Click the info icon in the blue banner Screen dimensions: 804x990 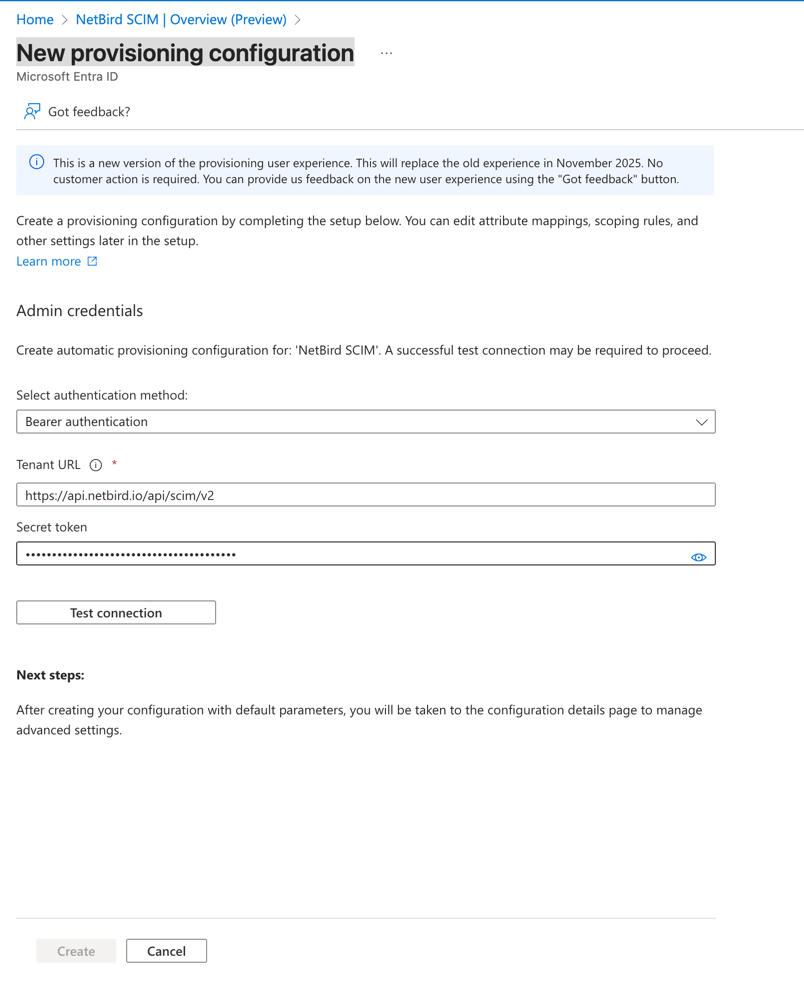tap(37, 162)
